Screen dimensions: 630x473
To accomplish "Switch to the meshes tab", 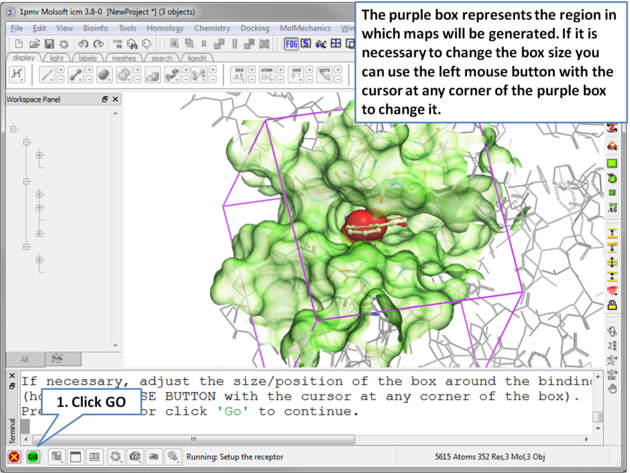I will (x=124, y=59).
